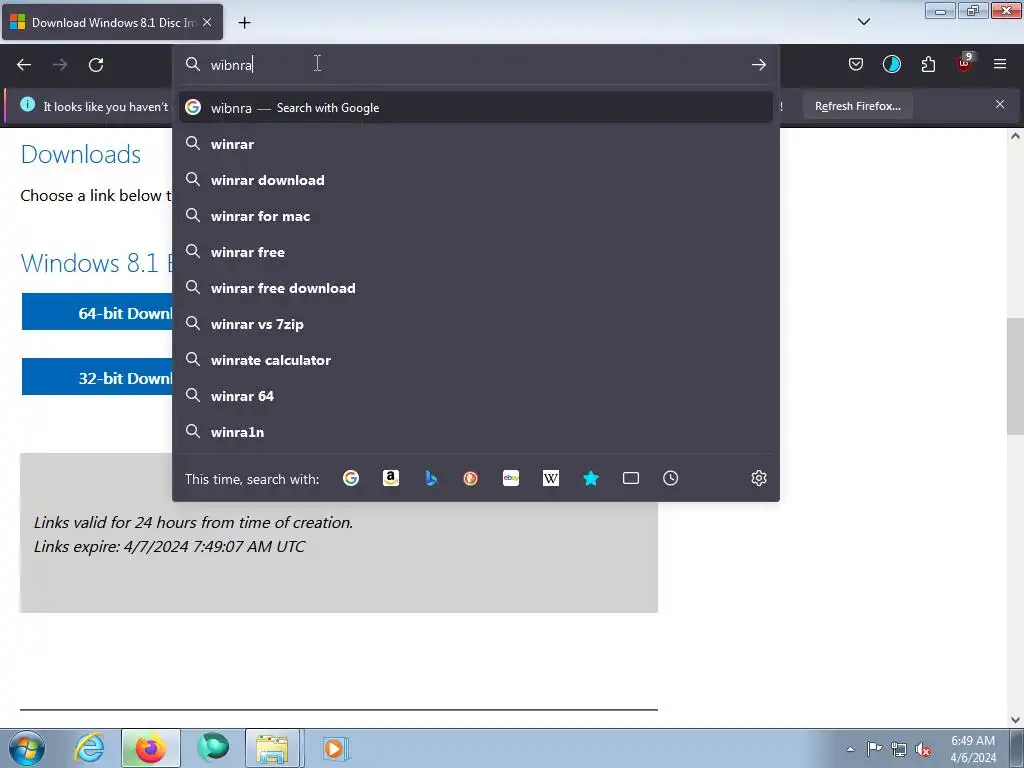Image resolution: width=1024 pixels, height=768 pixels.
Task: Click the 64-bit Download button
Action: pyautogui.click(x=97, y=312)
